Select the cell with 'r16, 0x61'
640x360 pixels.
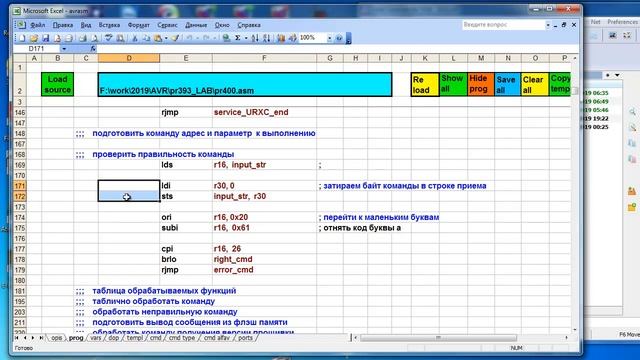coord(264,228)
